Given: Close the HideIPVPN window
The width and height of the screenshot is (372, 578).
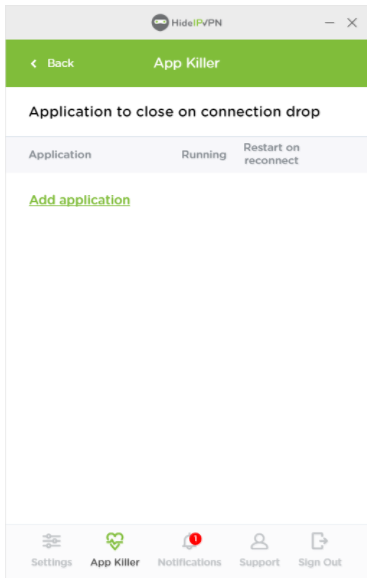Looking at the screenshot, I should pos(352,23).
